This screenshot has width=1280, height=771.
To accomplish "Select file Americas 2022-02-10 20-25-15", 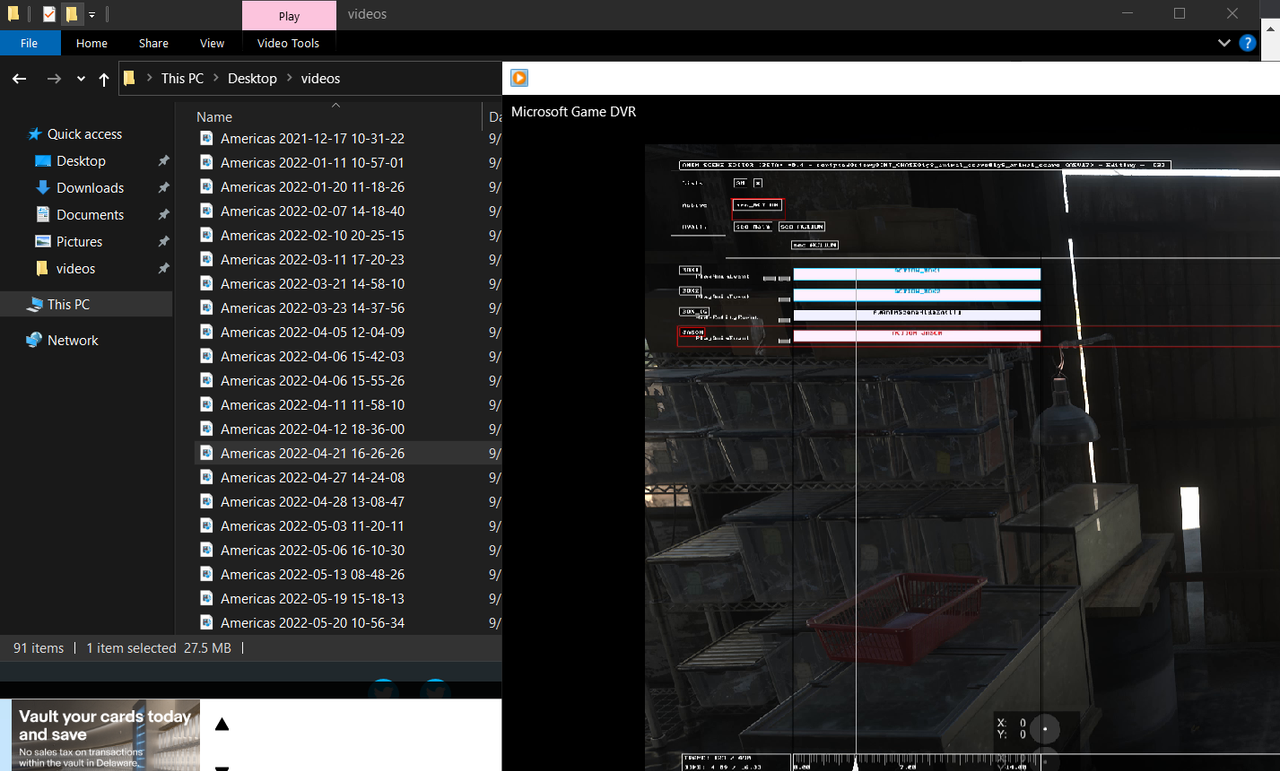I will point(312,235).
